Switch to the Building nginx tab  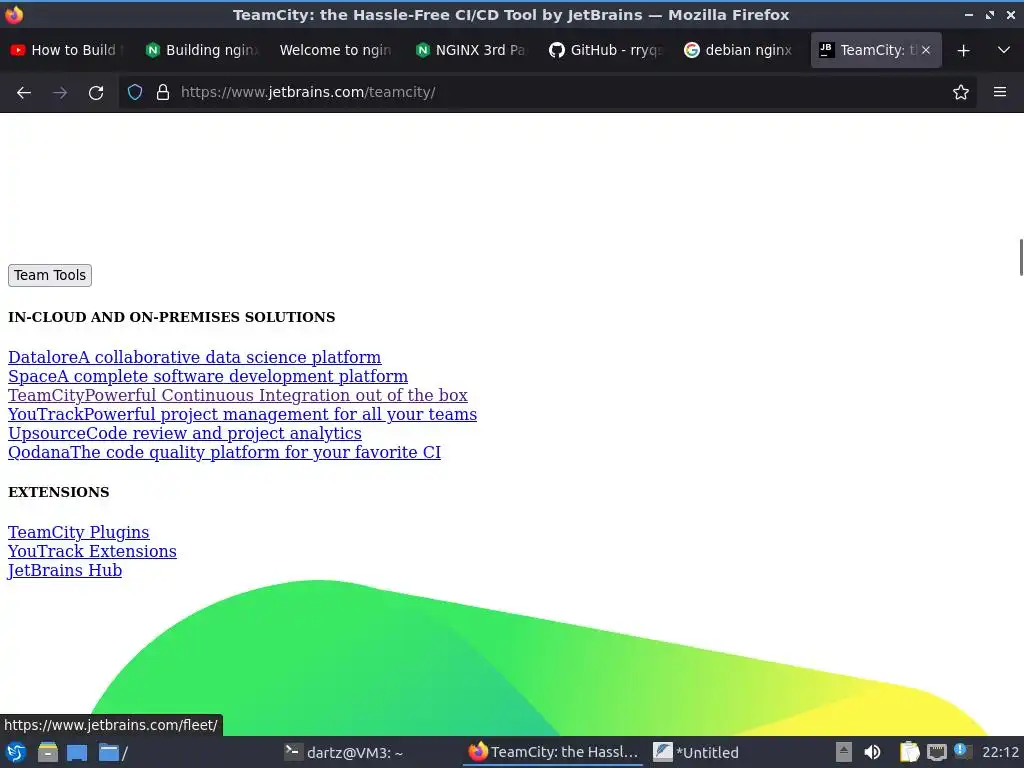click(202, 50)
